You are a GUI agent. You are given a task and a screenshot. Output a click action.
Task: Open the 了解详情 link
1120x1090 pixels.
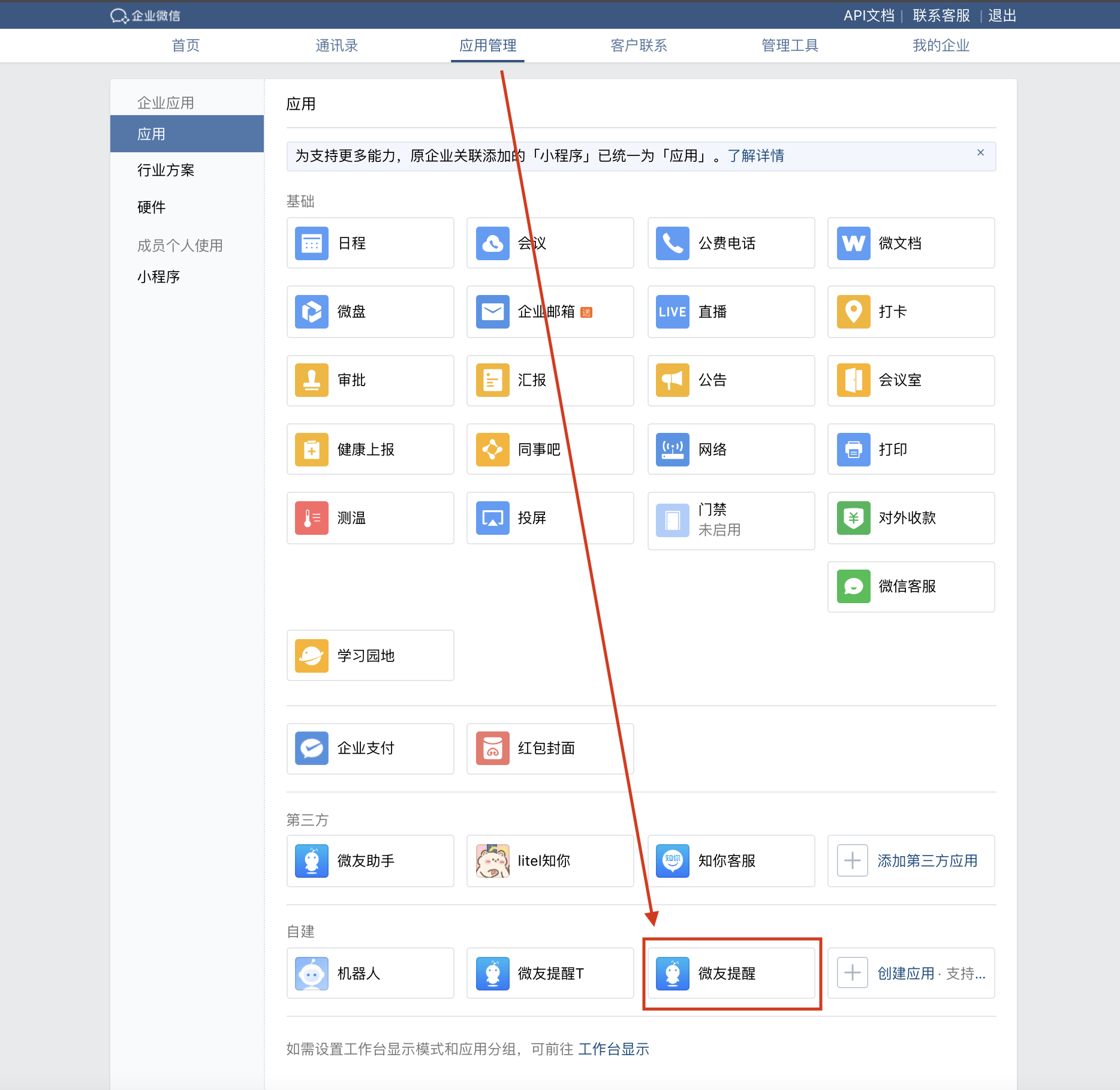(756, 156)
